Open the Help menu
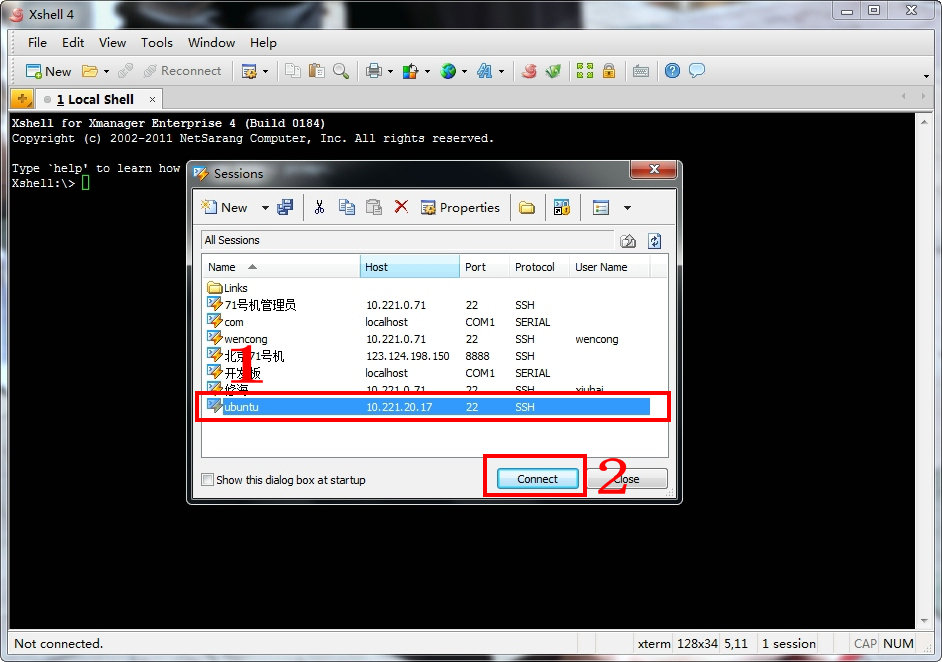Viewport: 942px width, 662px height. pyautogui.click(x=263, y=43)
